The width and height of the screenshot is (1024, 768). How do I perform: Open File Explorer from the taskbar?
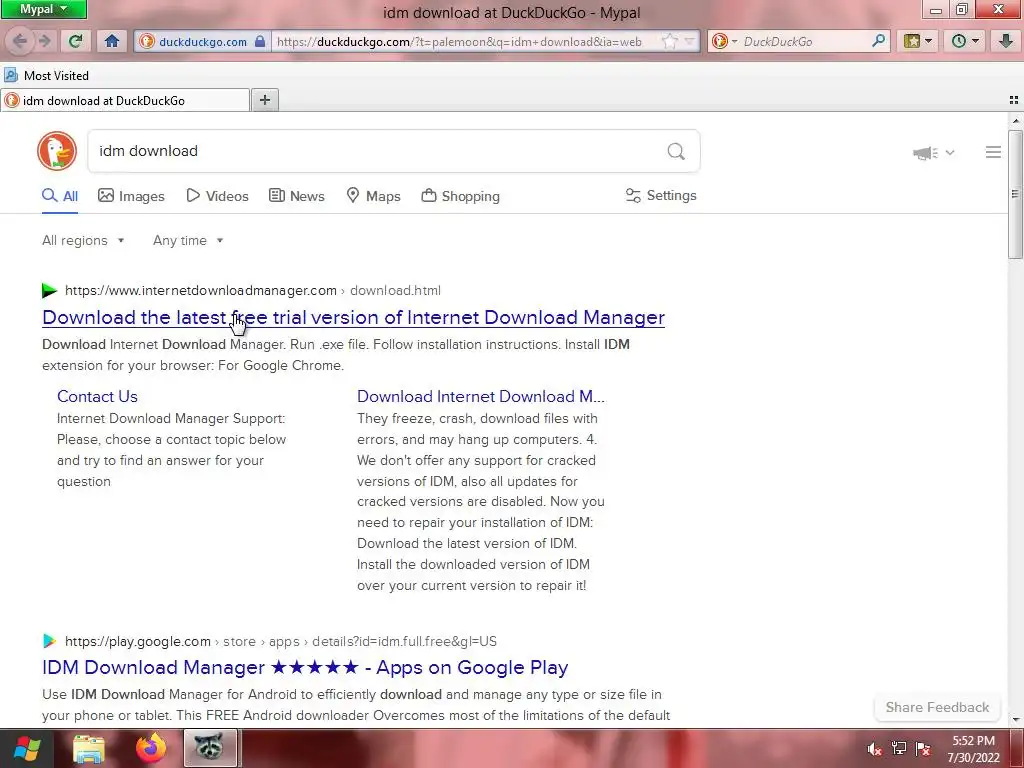tap(89, 748)
